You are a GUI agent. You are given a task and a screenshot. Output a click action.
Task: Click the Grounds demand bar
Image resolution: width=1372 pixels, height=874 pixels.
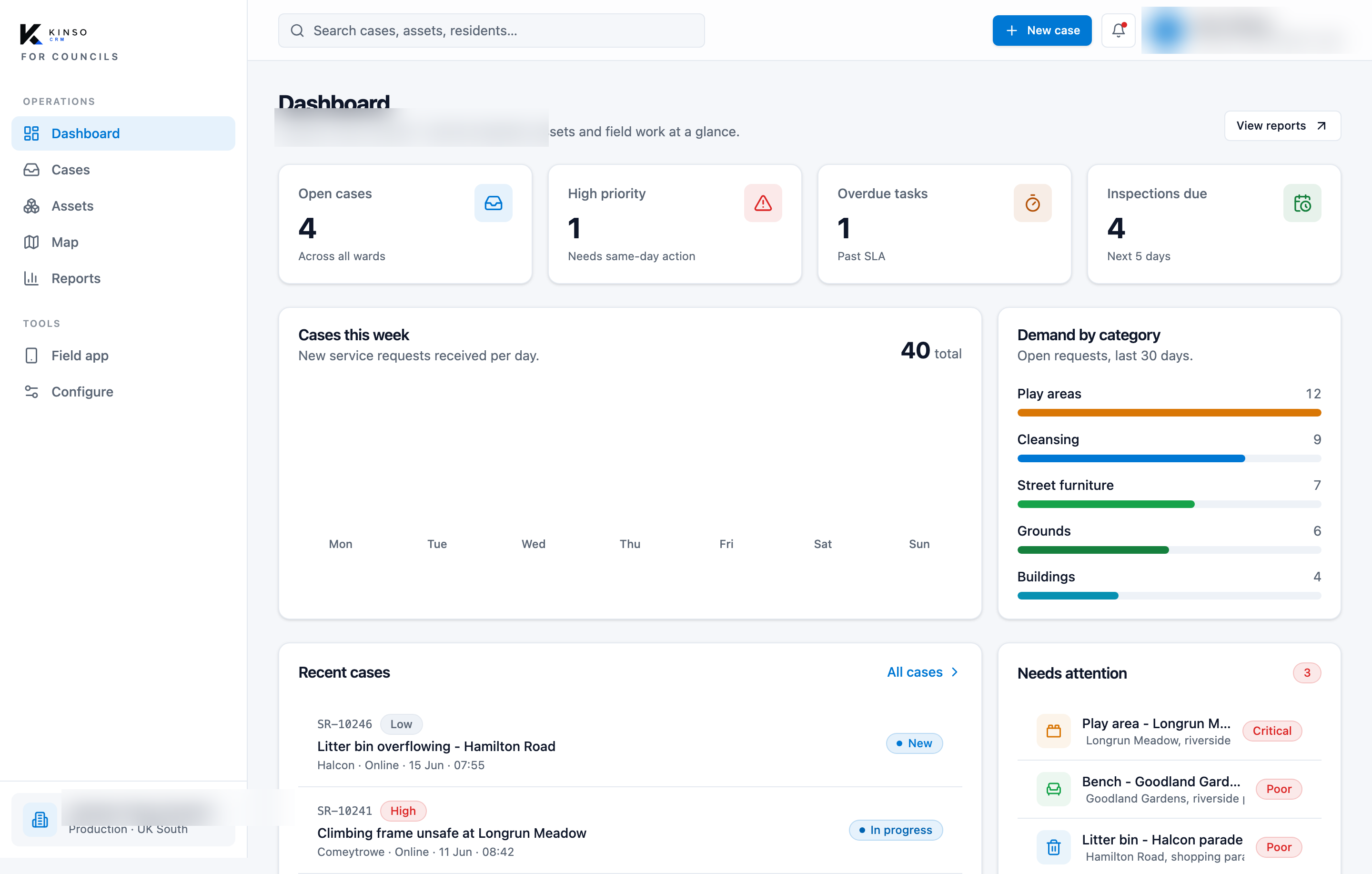[x=1169, y=549]
